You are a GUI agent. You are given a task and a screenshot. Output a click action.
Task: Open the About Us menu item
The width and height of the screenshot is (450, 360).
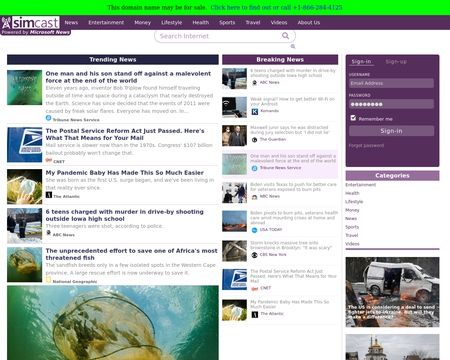(309, 23)
